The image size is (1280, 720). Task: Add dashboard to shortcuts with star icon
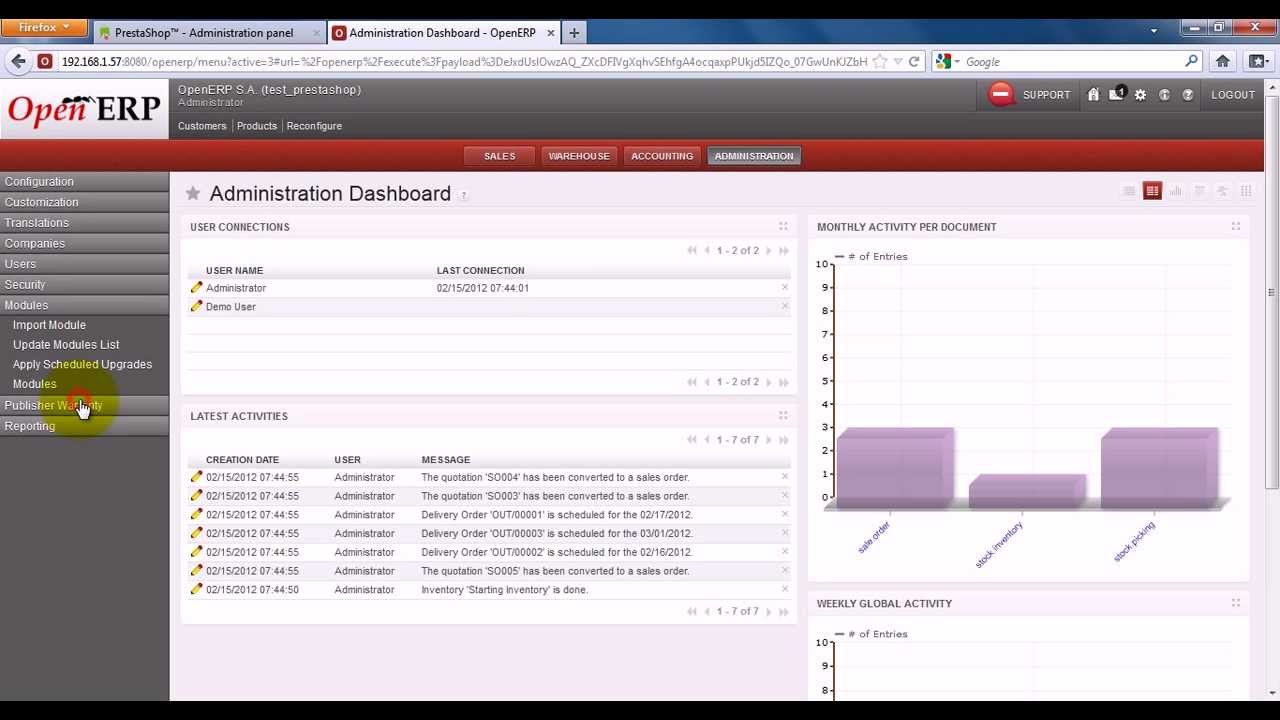click(x=193, y=193)
